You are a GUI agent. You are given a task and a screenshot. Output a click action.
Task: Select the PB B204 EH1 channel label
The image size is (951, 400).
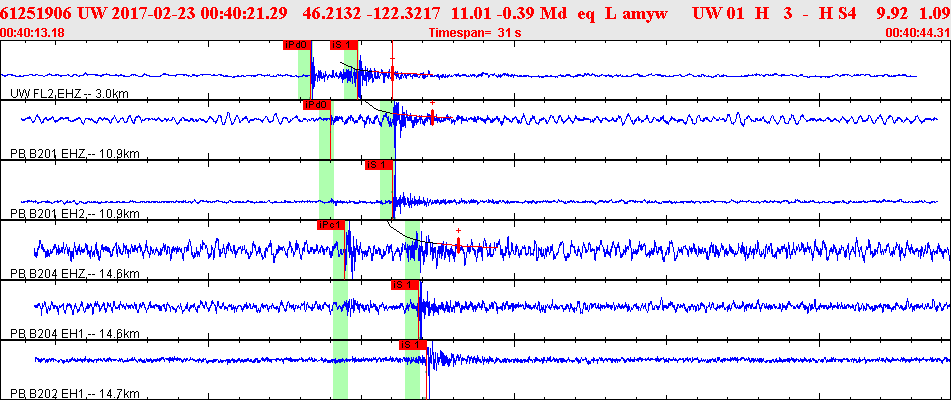pyautogui.click(x=75, y=334)
